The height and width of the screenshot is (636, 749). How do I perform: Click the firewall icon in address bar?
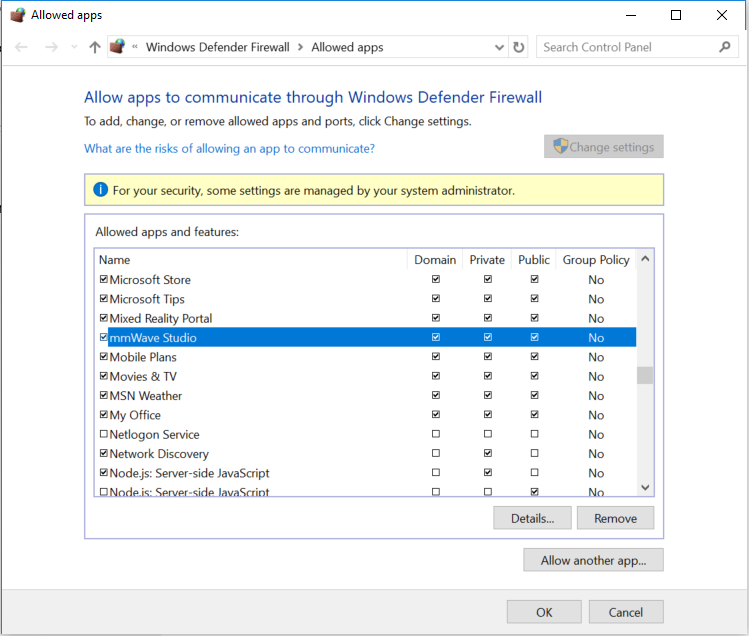pos(117,46)
